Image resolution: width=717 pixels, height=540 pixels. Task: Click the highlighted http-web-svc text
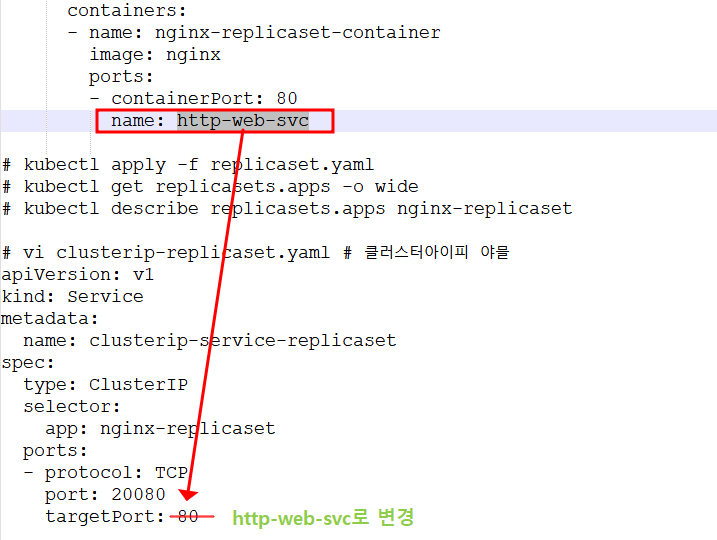point(243,121)
